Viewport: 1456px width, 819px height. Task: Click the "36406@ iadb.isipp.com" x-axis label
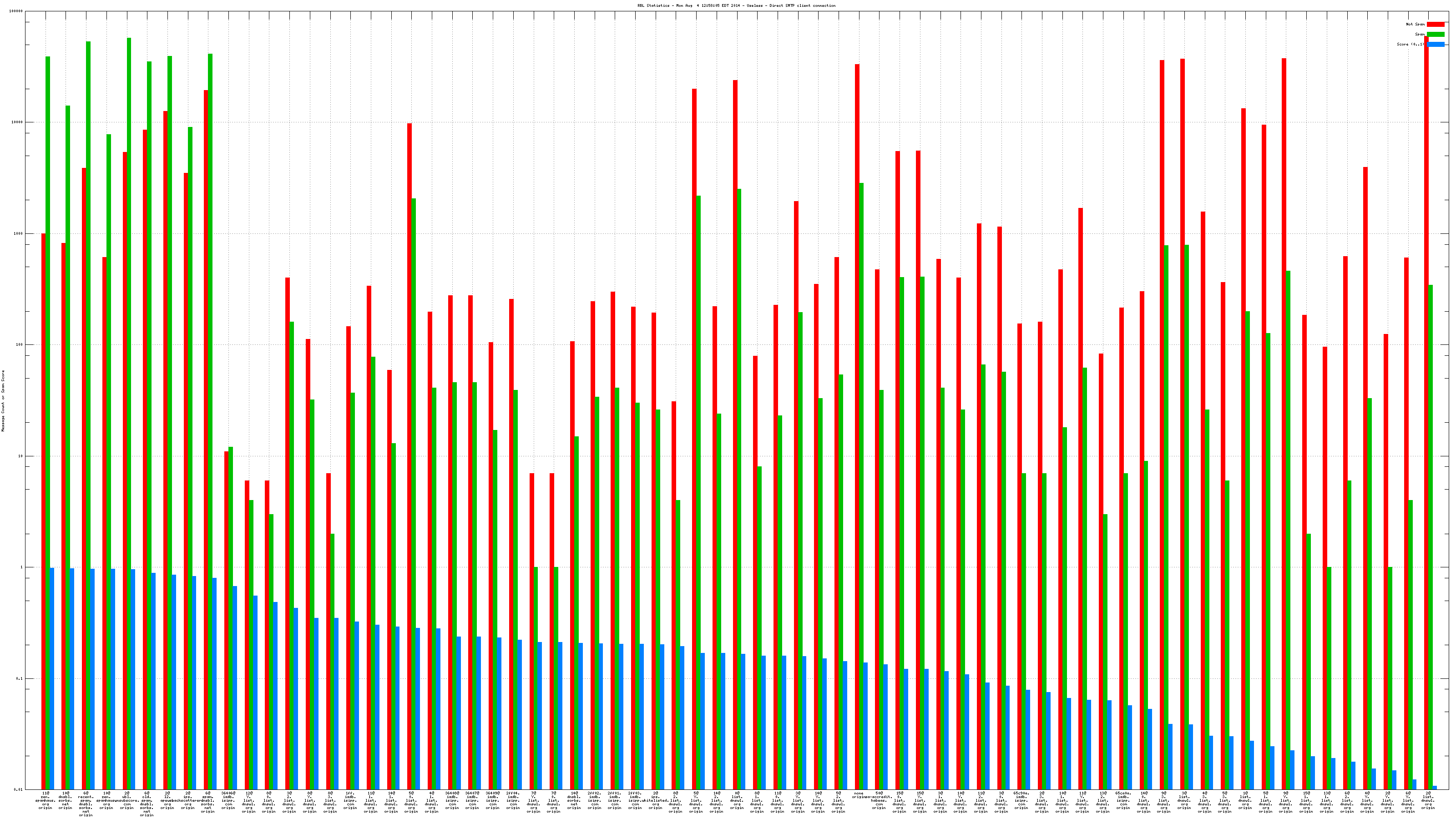pyautogui.click(x=228, y=800)
